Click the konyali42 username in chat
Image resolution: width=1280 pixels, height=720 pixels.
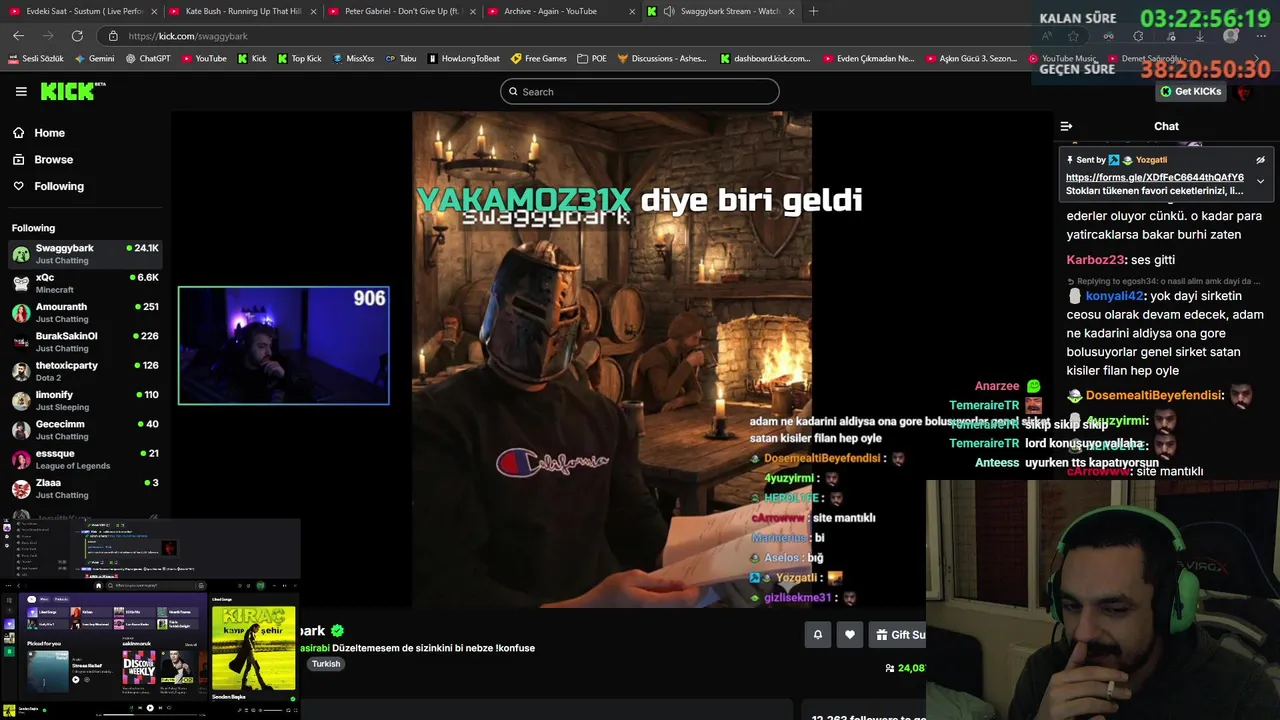1114,296
